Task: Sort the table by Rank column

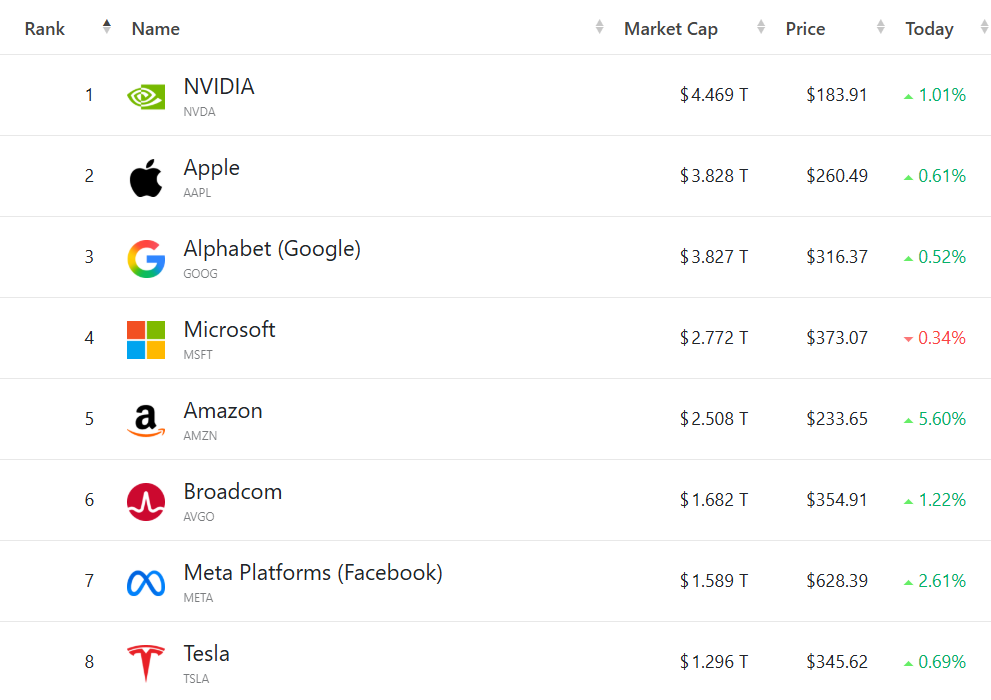Action: coord(45,29)
